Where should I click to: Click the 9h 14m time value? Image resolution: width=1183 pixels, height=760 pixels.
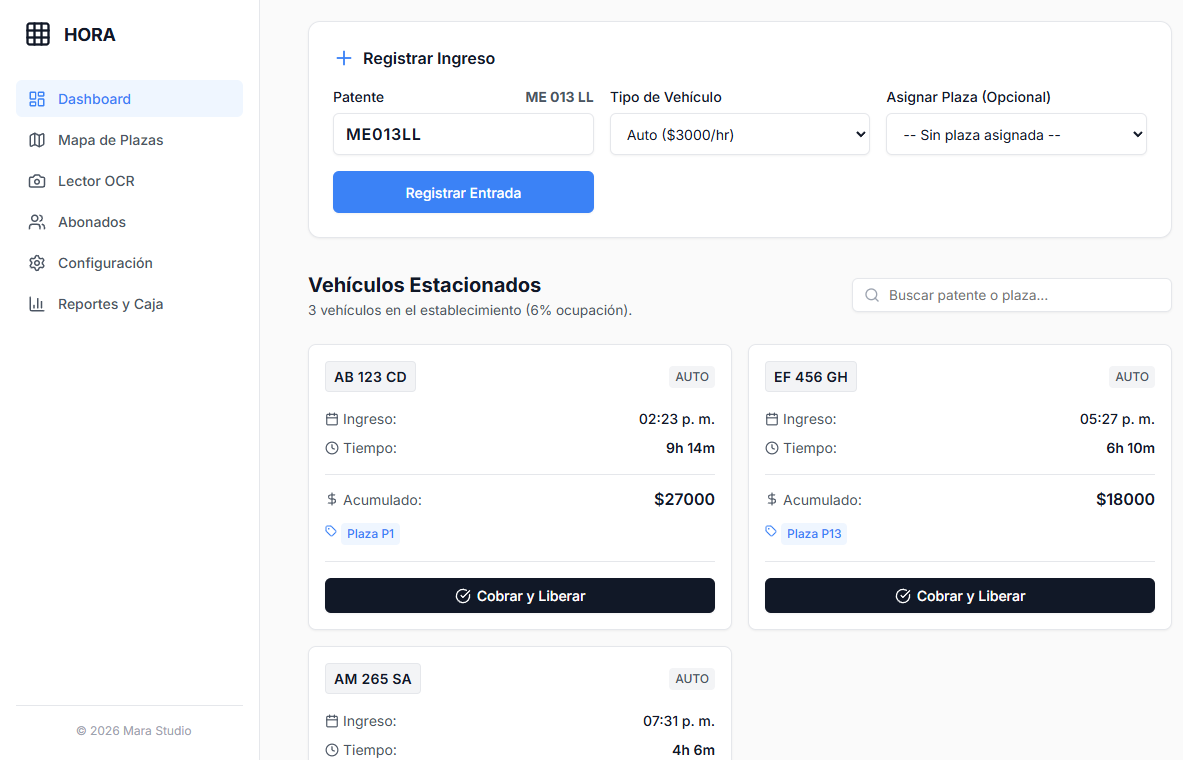coord(690,448)
